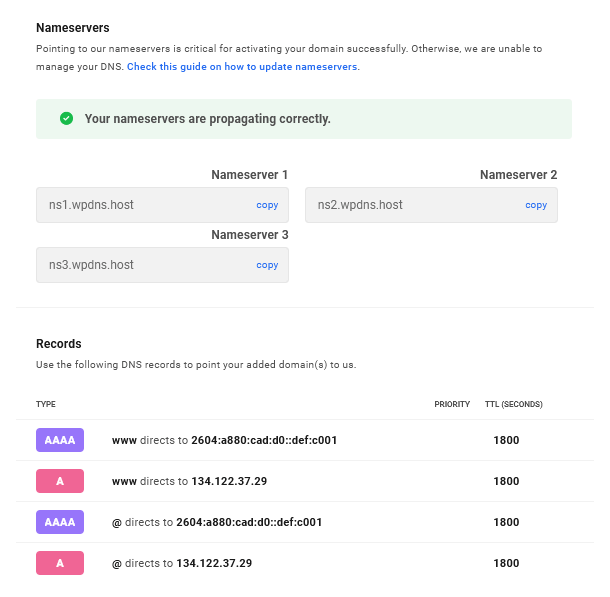Click the TTL (SECONDS) column header

coord(514,404)
